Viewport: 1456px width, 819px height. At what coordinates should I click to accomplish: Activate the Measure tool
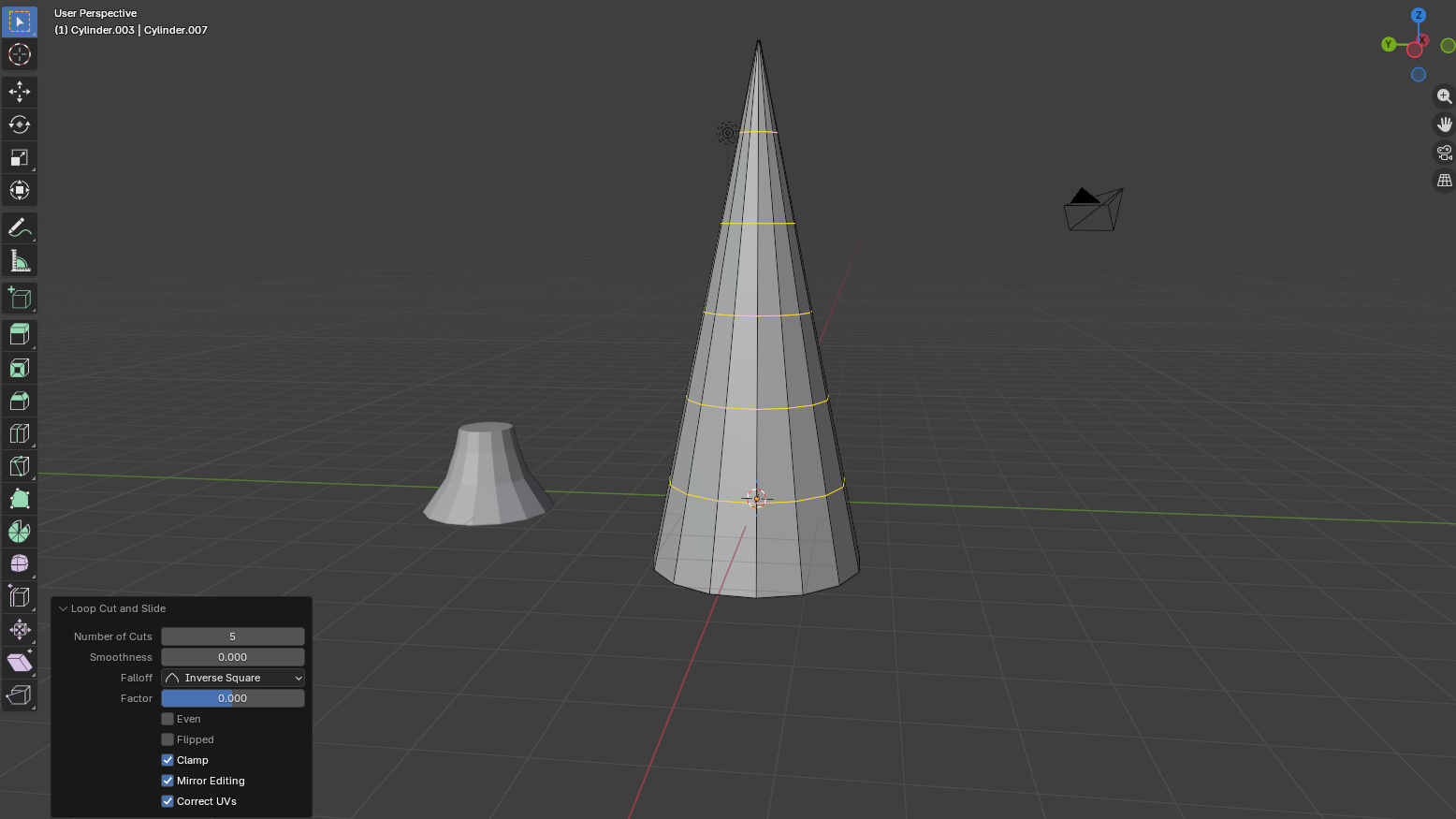20,260
